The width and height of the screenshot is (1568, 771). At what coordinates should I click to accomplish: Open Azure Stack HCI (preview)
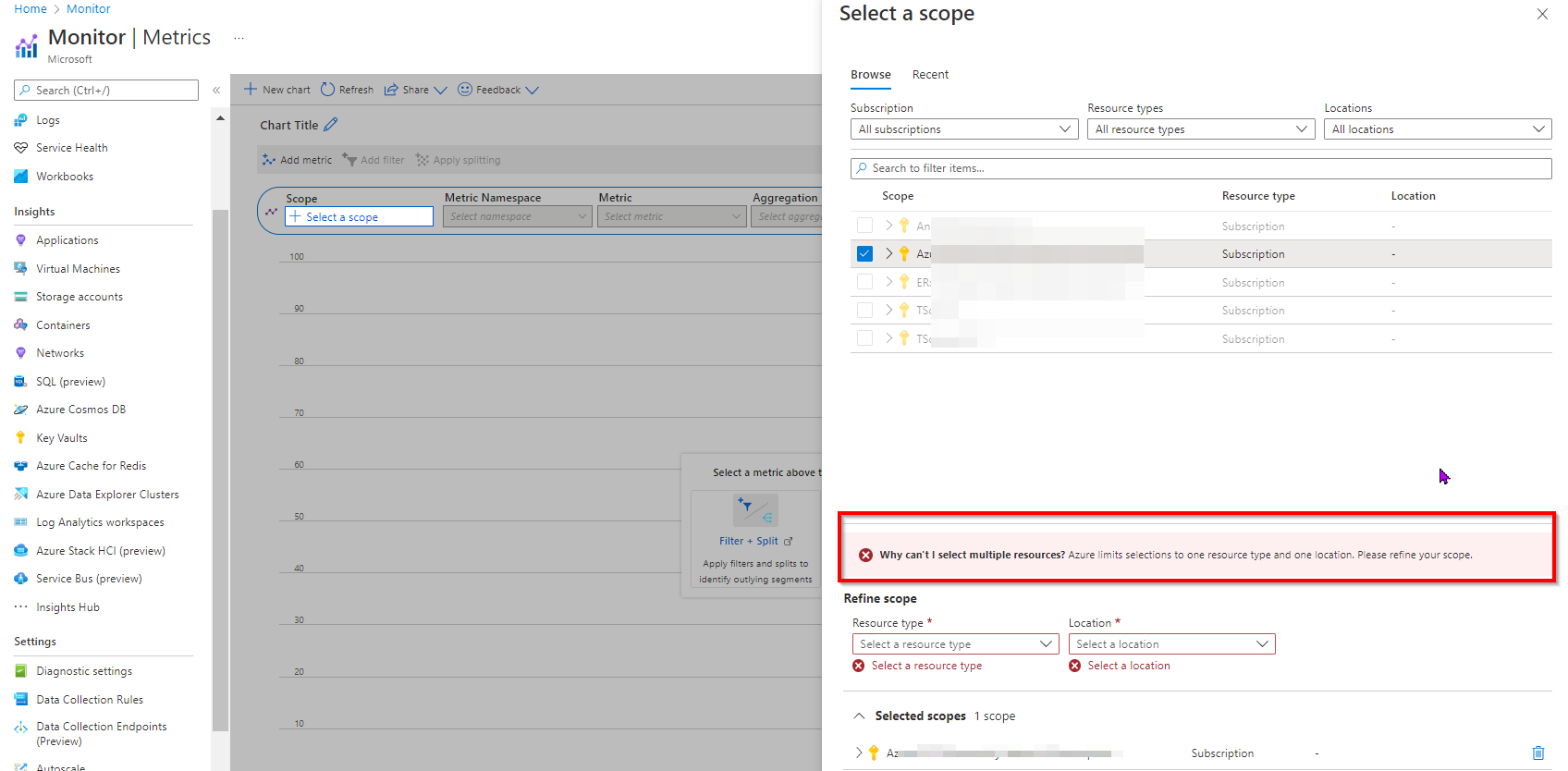[100, 551]
